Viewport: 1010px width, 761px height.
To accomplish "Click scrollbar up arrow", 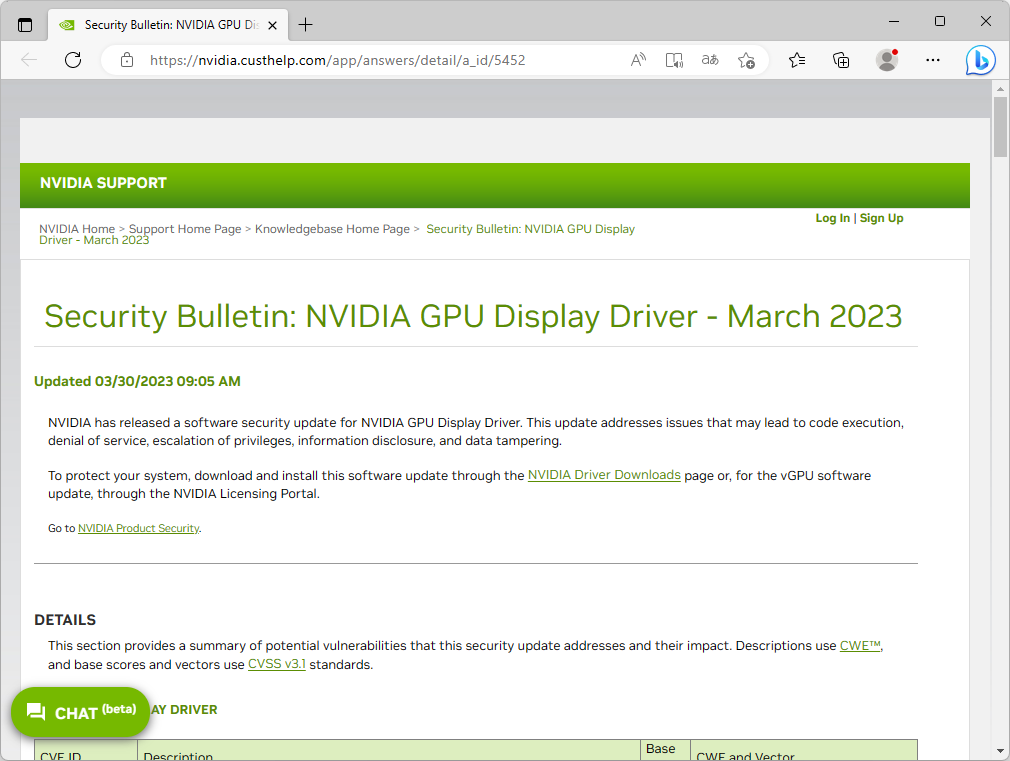I will point(1000,88).
